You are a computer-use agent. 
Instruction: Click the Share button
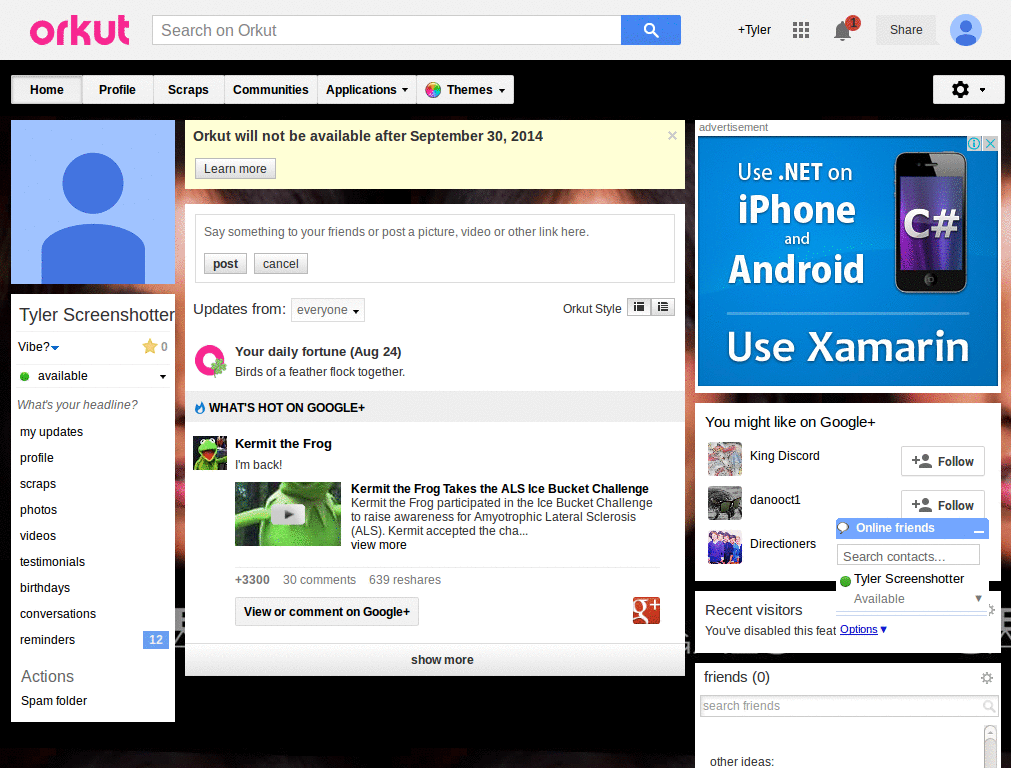(906, 30)
